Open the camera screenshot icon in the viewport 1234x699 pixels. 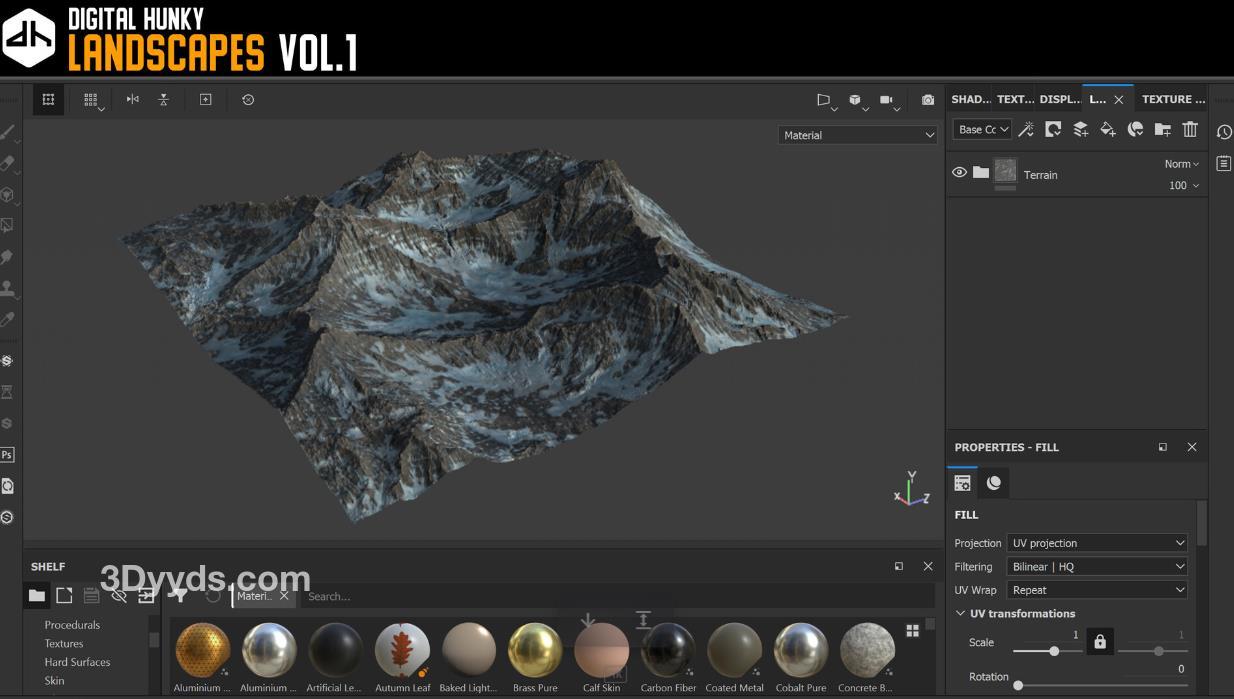(928, 100)
